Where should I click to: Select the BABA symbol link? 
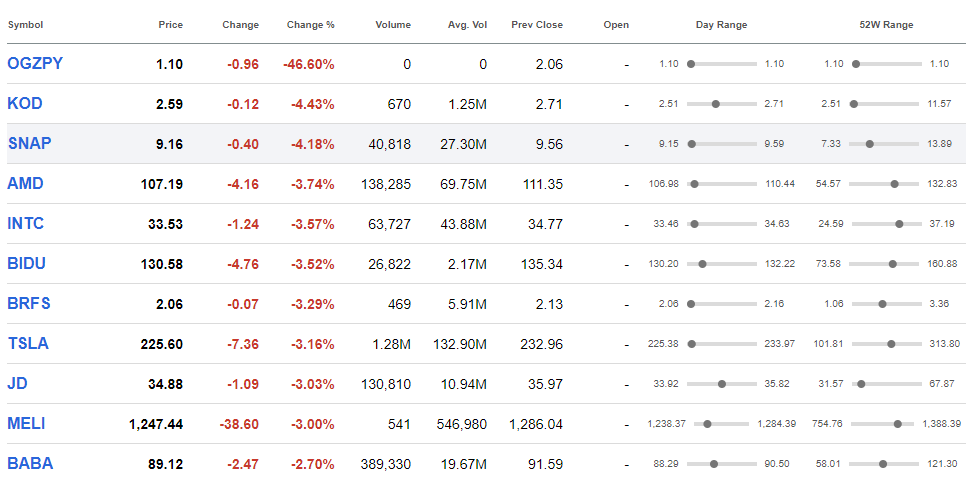(30, 464)
